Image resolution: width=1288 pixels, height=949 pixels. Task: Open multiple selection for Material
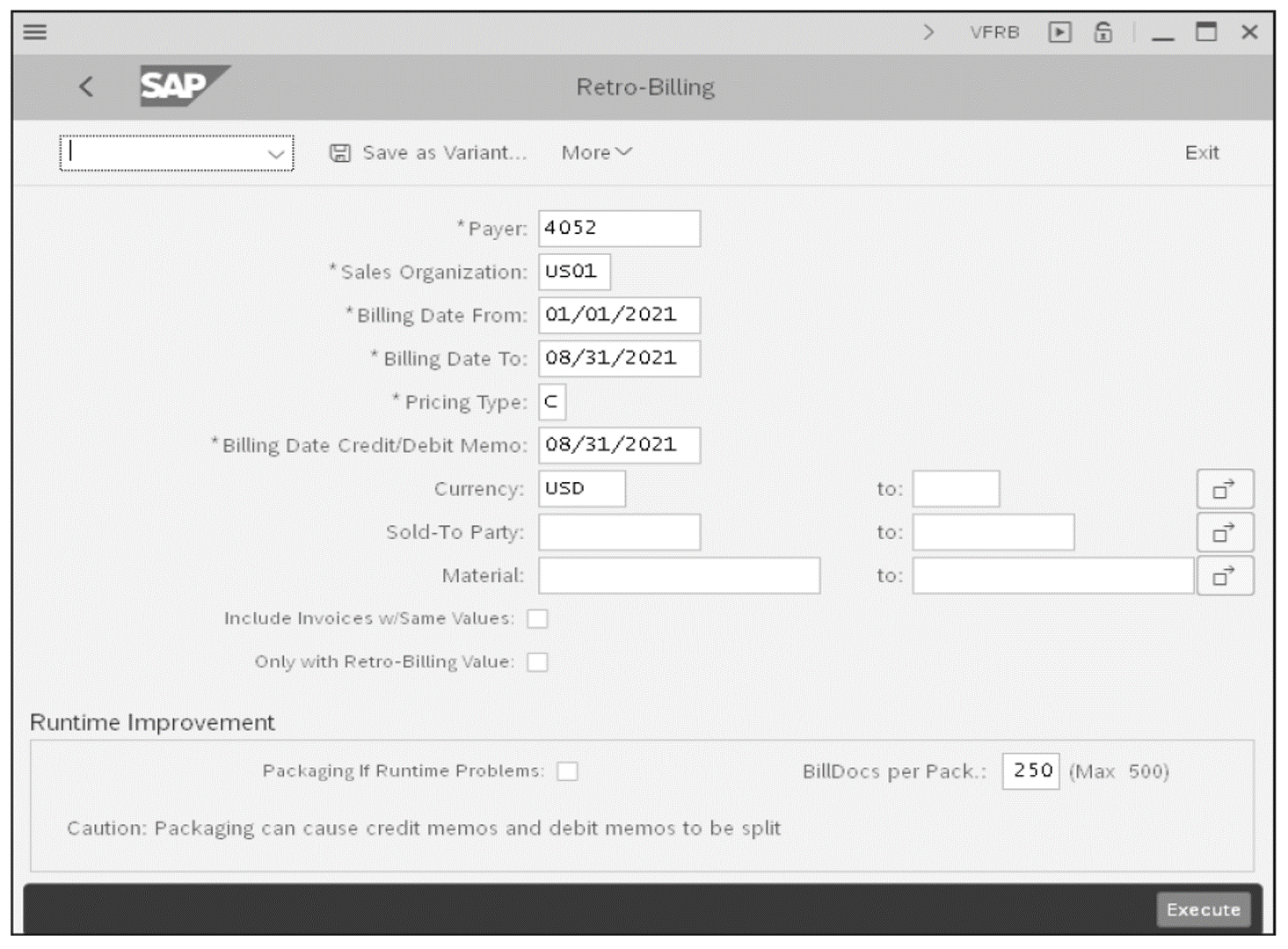pyautogui.click(x=1225, y=576)
